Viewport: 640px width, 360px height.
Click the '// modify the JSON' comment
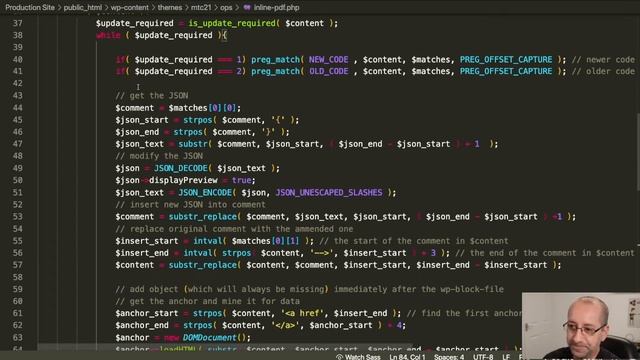pyautogui.click(x=159, y=156)
